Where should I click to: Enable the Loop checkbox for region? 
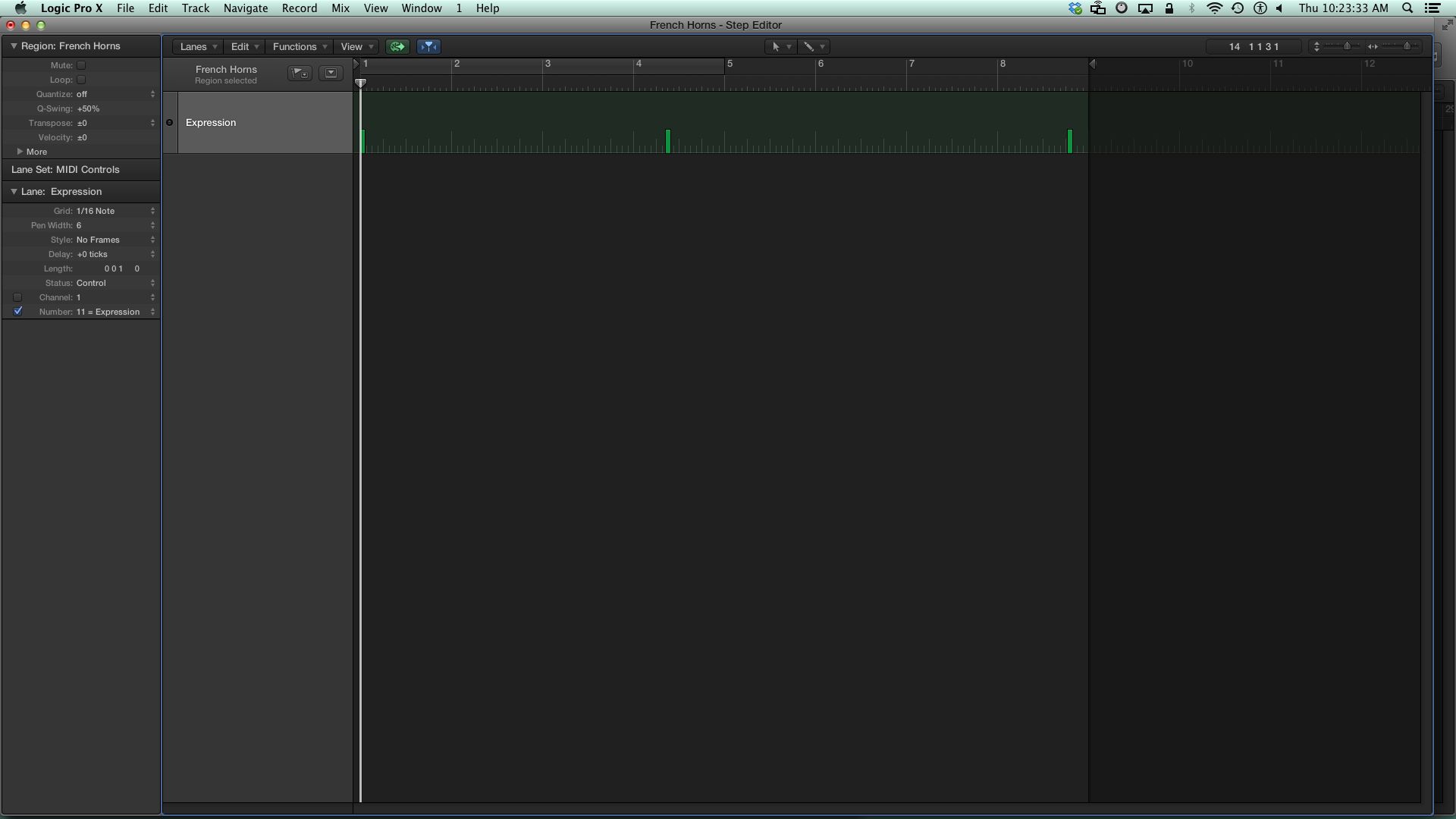click(x=81, y=80)
